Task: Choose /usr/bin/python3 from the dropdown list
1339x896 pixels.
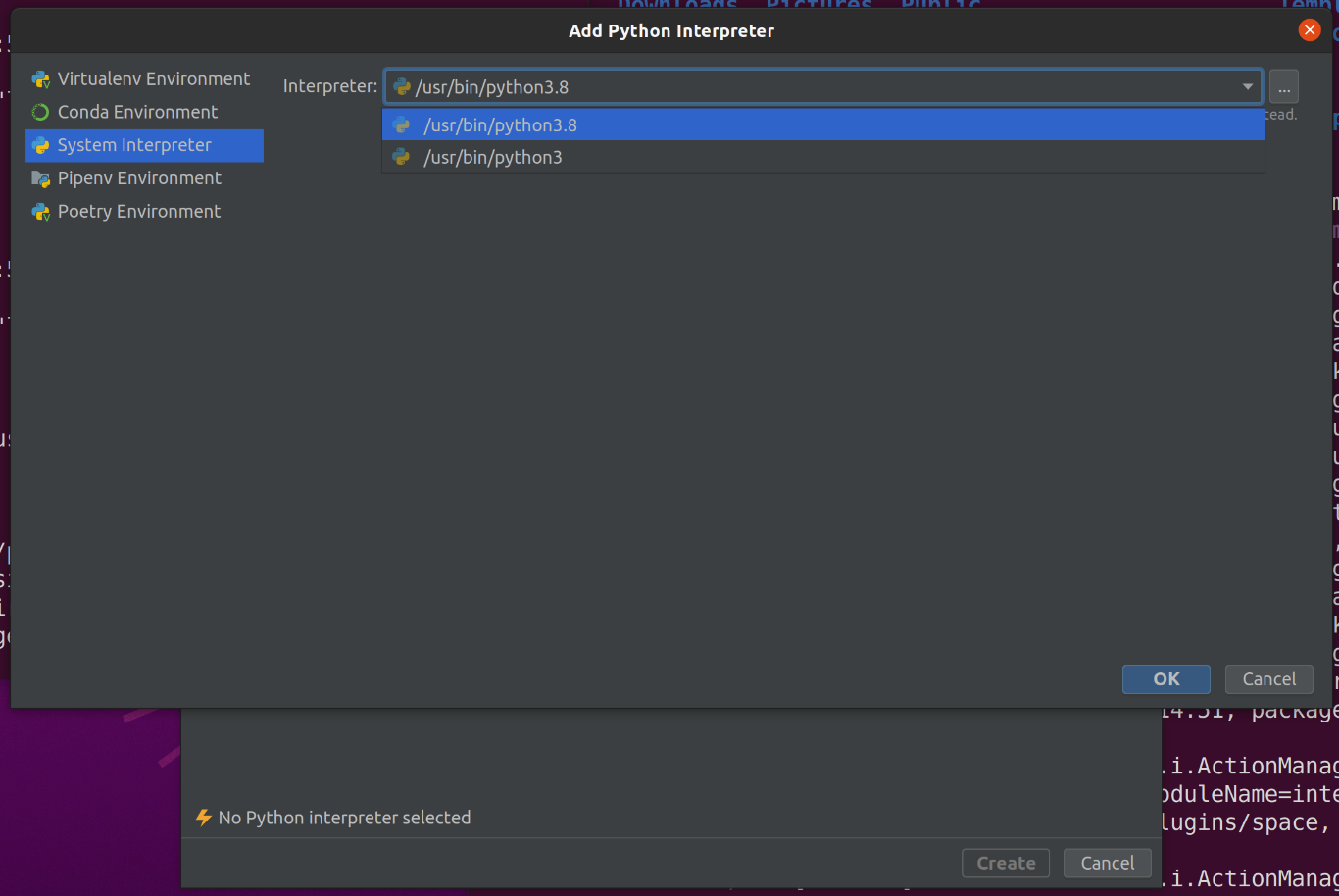Action: (x=823, y=157)
